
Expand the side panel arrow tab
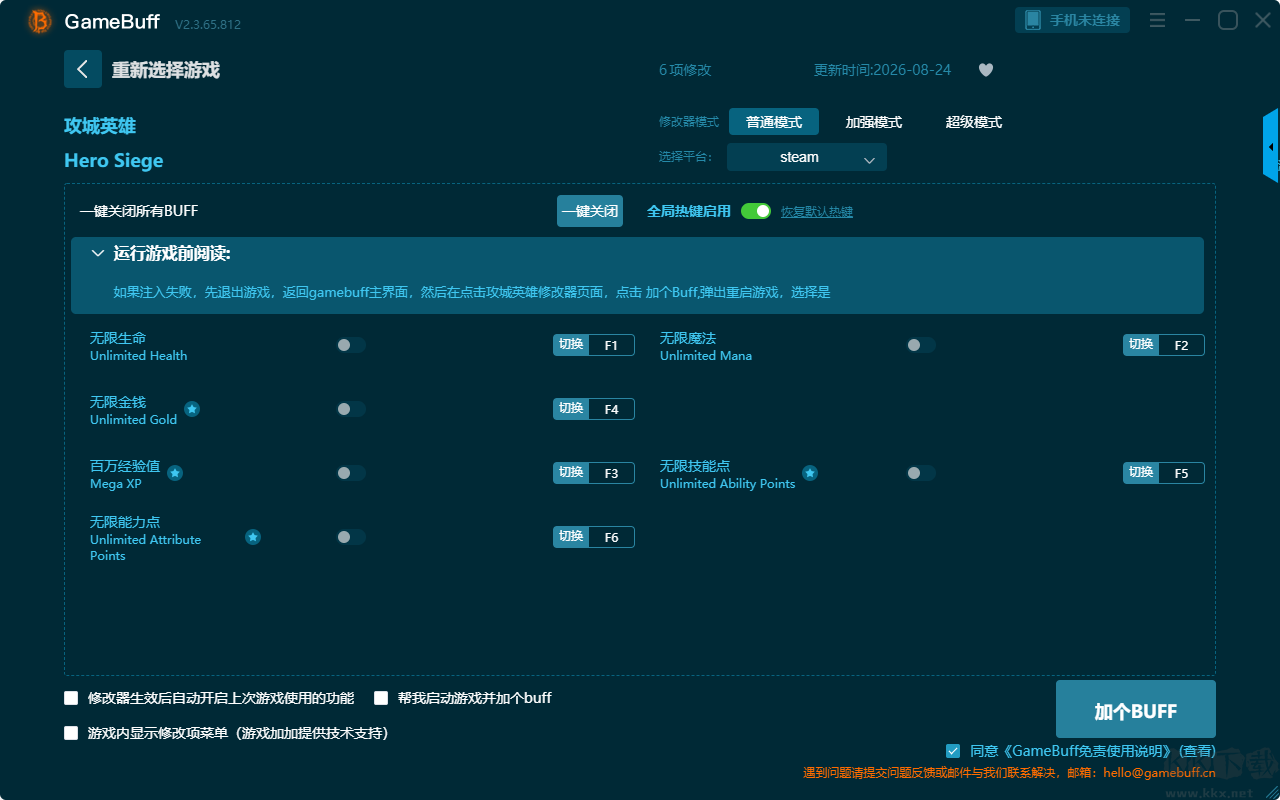1271,146
